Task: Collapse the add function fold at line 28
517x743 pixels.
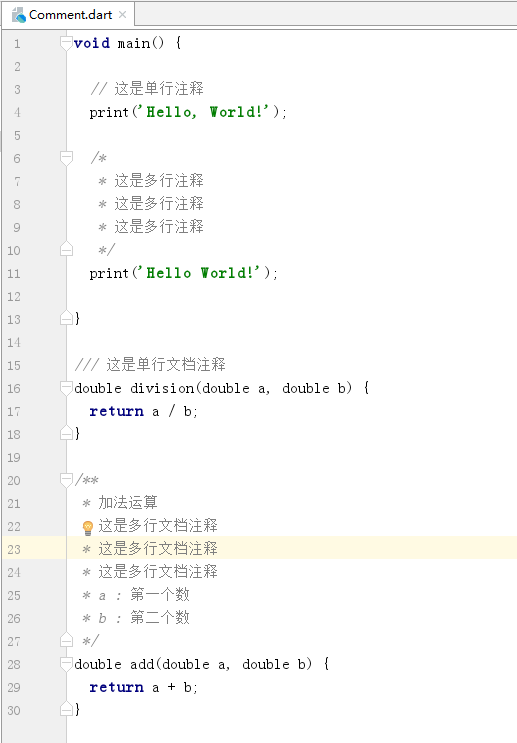Action: (x=66, y=664)
